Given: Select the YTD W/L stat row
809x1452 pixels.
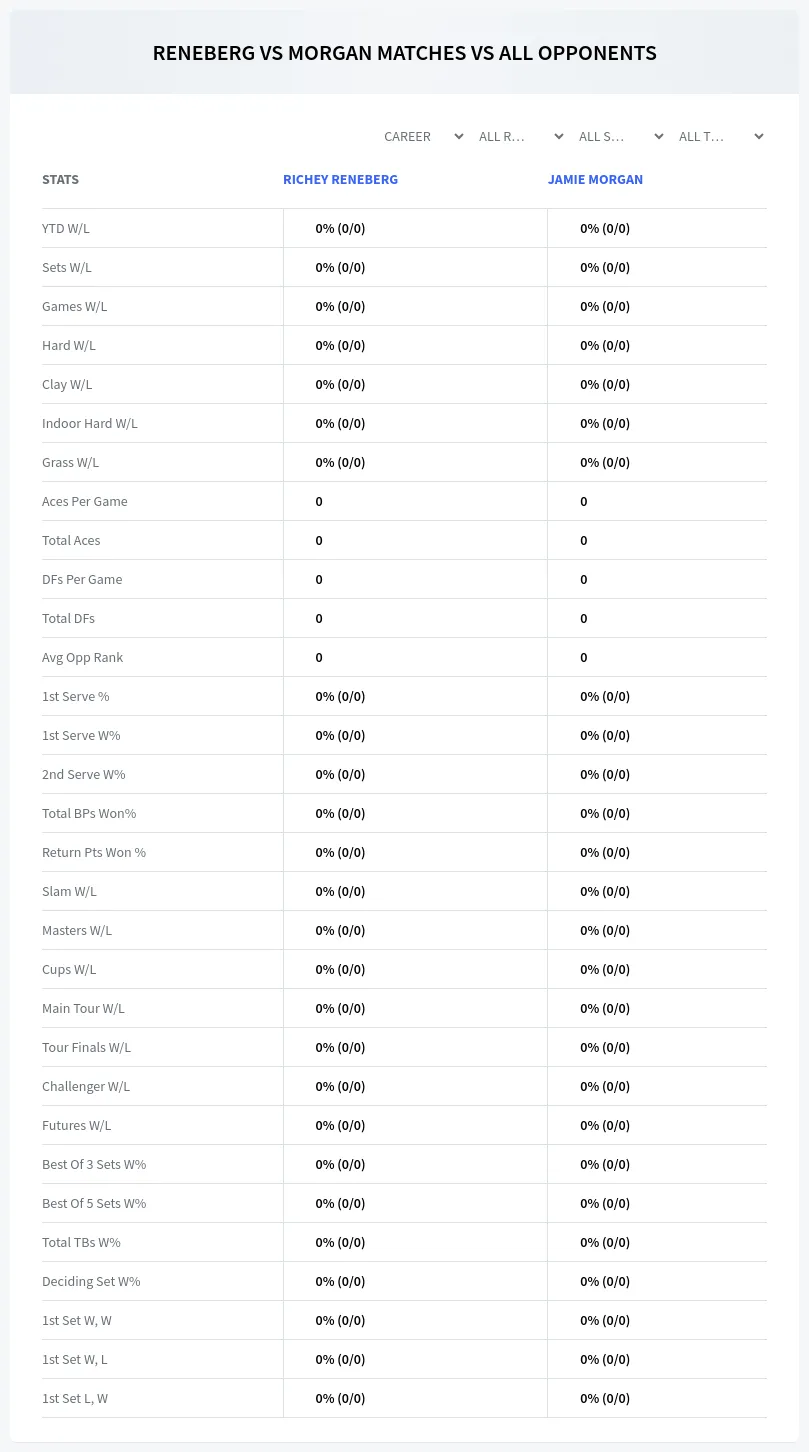Looking at the screenshot, I should point(404,228).
